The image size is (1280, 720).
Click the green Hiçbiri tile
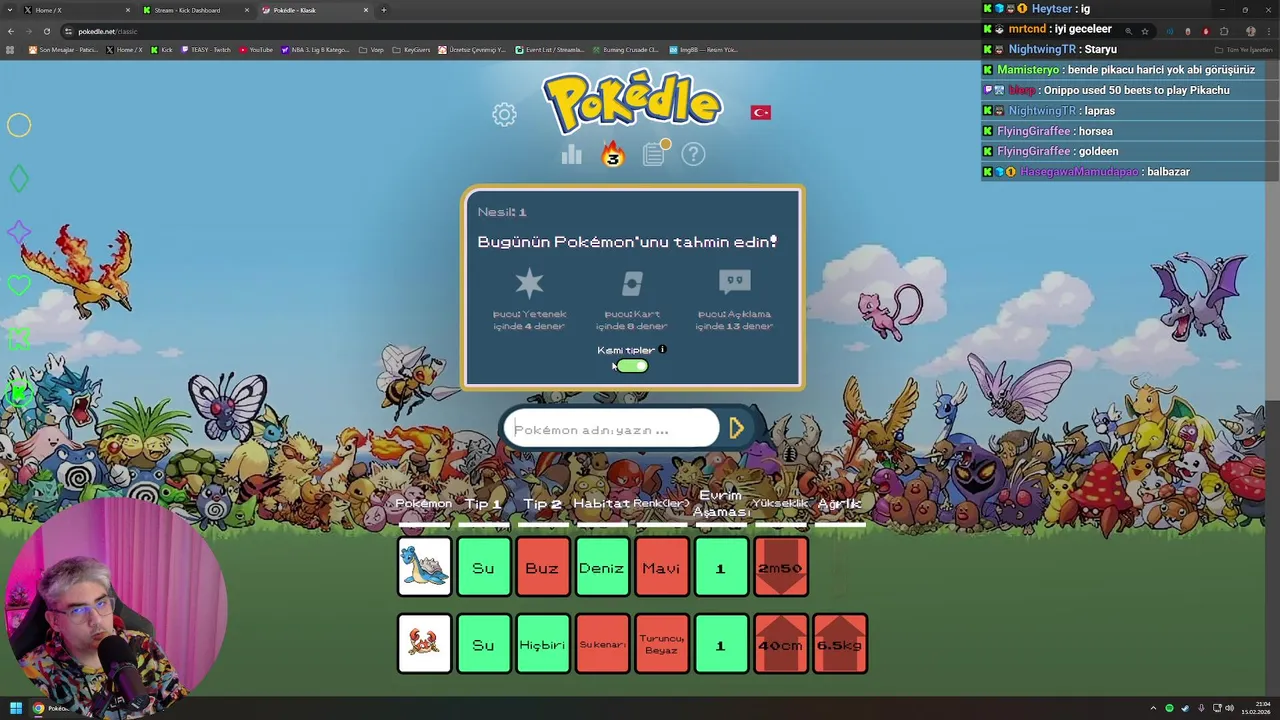(543, 644)
